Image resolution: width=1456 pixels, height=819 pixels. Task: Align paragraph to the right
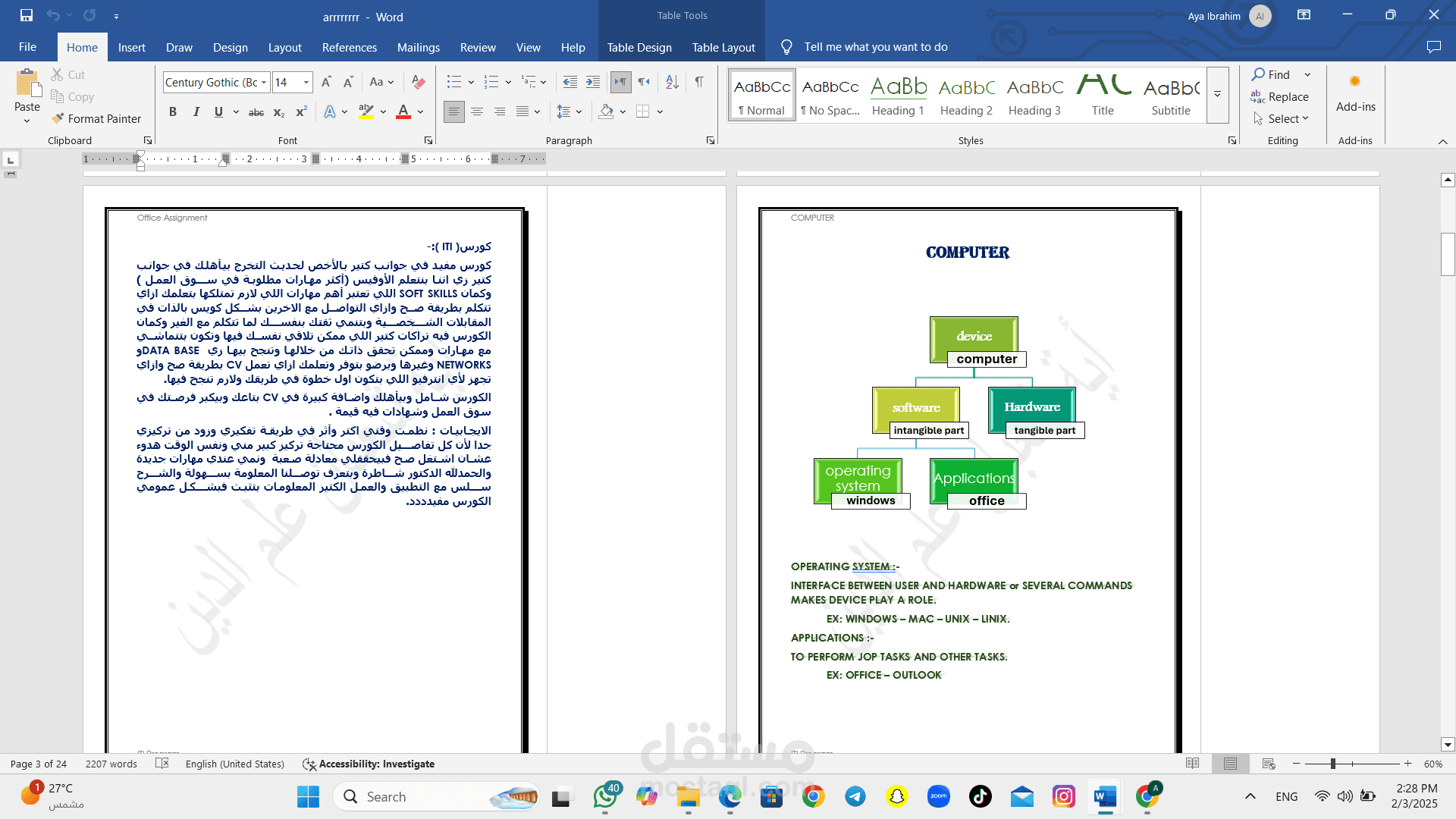coord(500,111)
